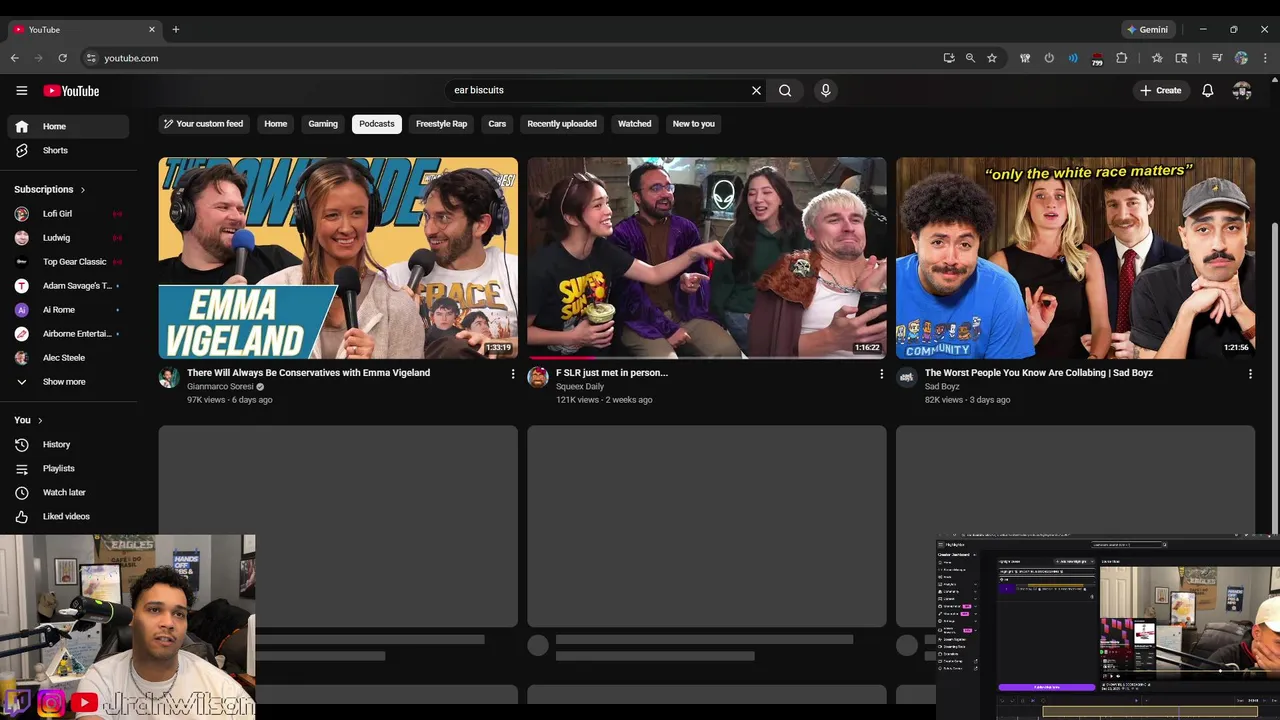Open more options for Sad Boyz video
The width and height of the screenshot is (1280, 720).
pyautogui.click(x=1250, y=374)
